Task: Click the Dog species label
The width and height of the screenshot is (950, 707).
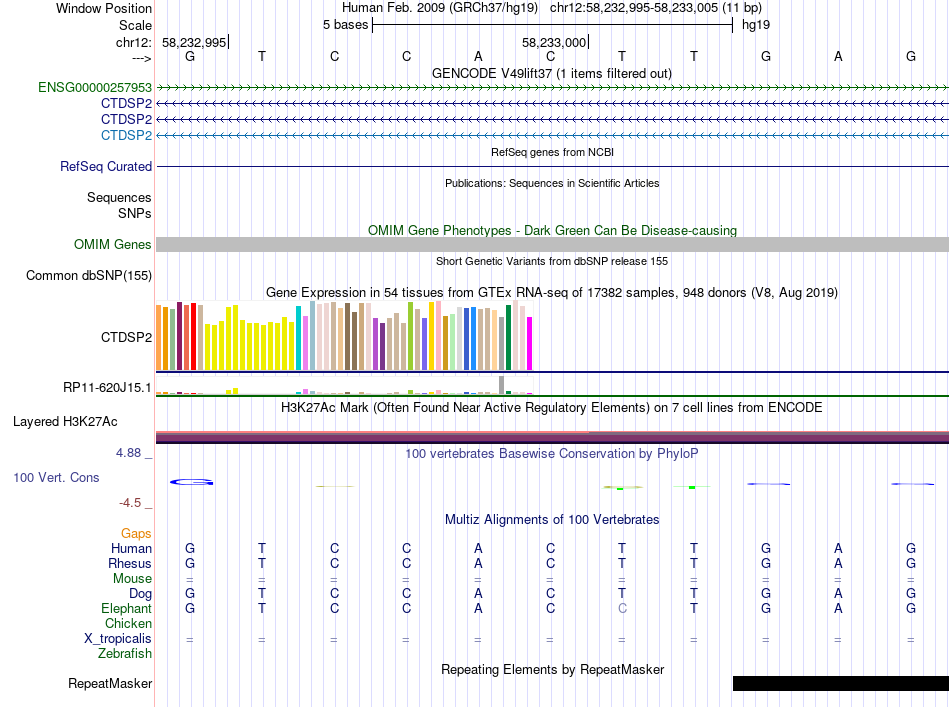Action: pos(140,594)
